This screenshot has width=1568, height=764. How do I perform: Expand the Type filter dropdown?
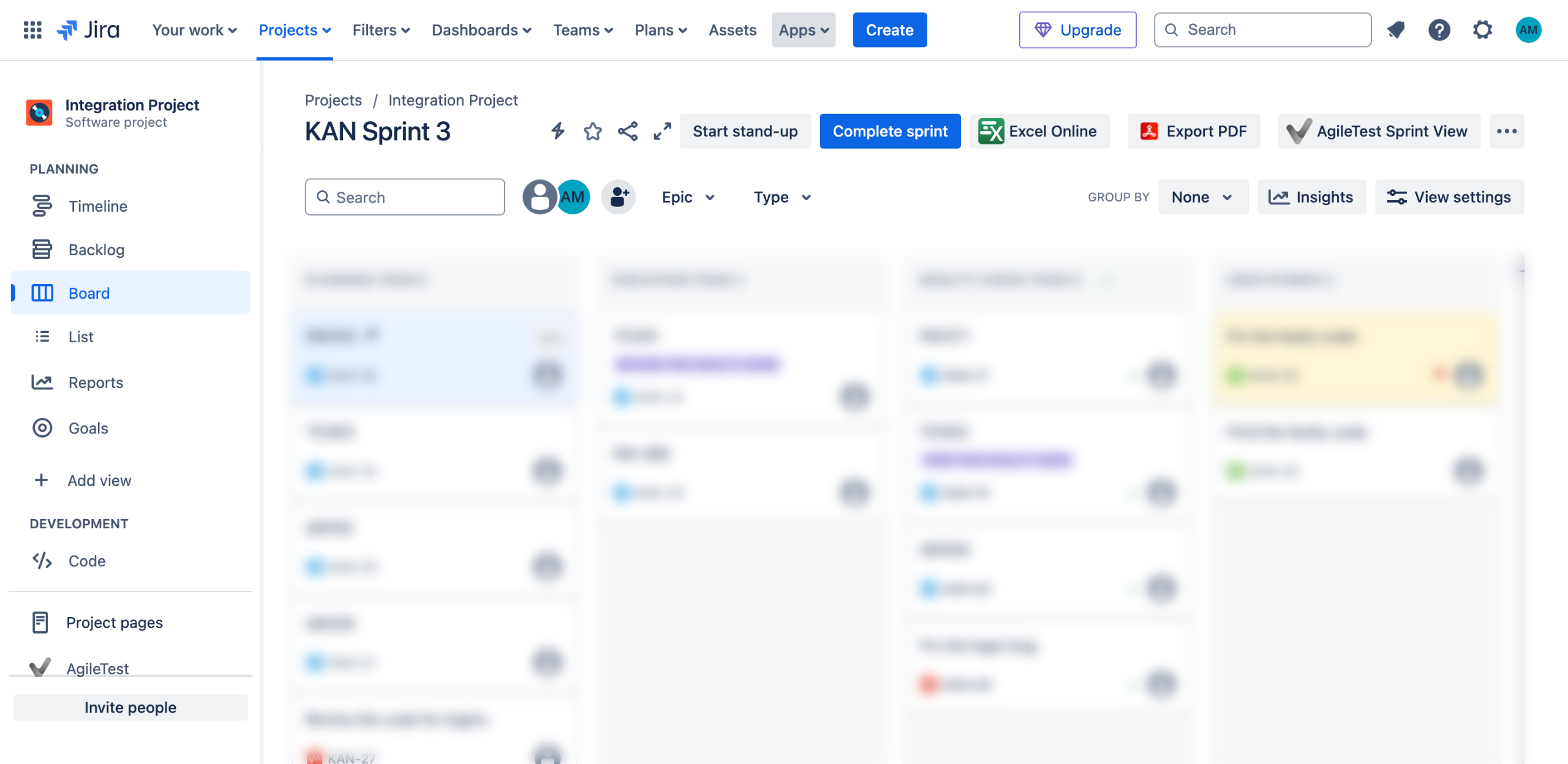782,197
